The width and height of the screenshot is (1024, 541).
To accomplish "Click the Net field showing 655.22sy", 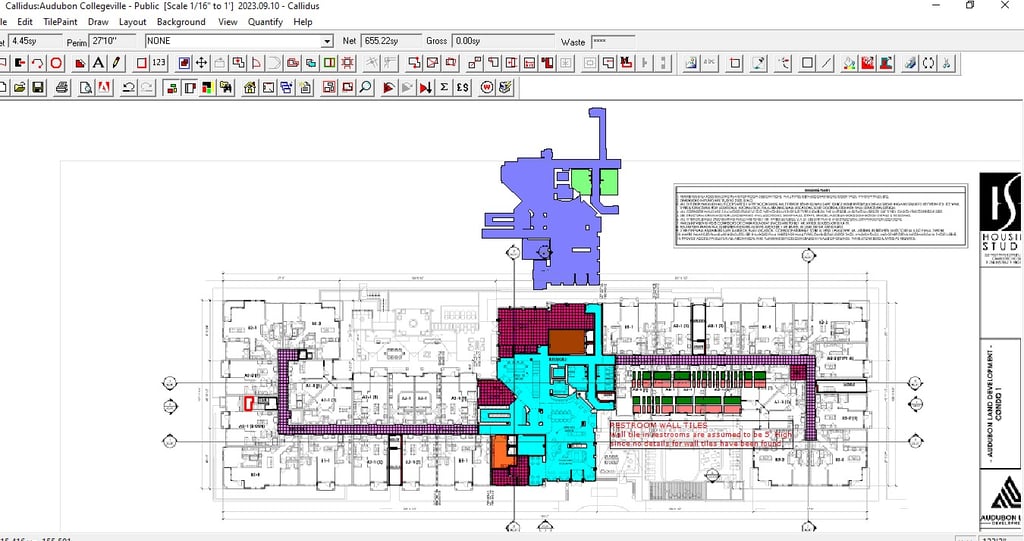I will pyautogui.click(x=390, y=41).
